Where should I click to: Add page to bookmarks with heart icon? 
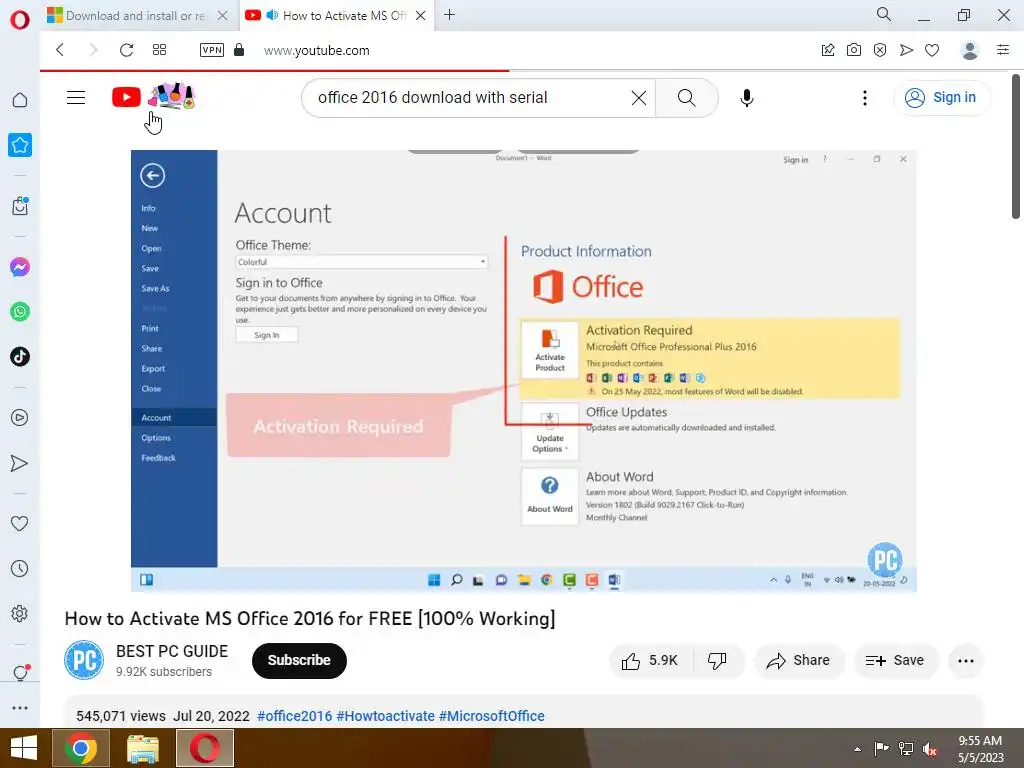pos(932,50)
